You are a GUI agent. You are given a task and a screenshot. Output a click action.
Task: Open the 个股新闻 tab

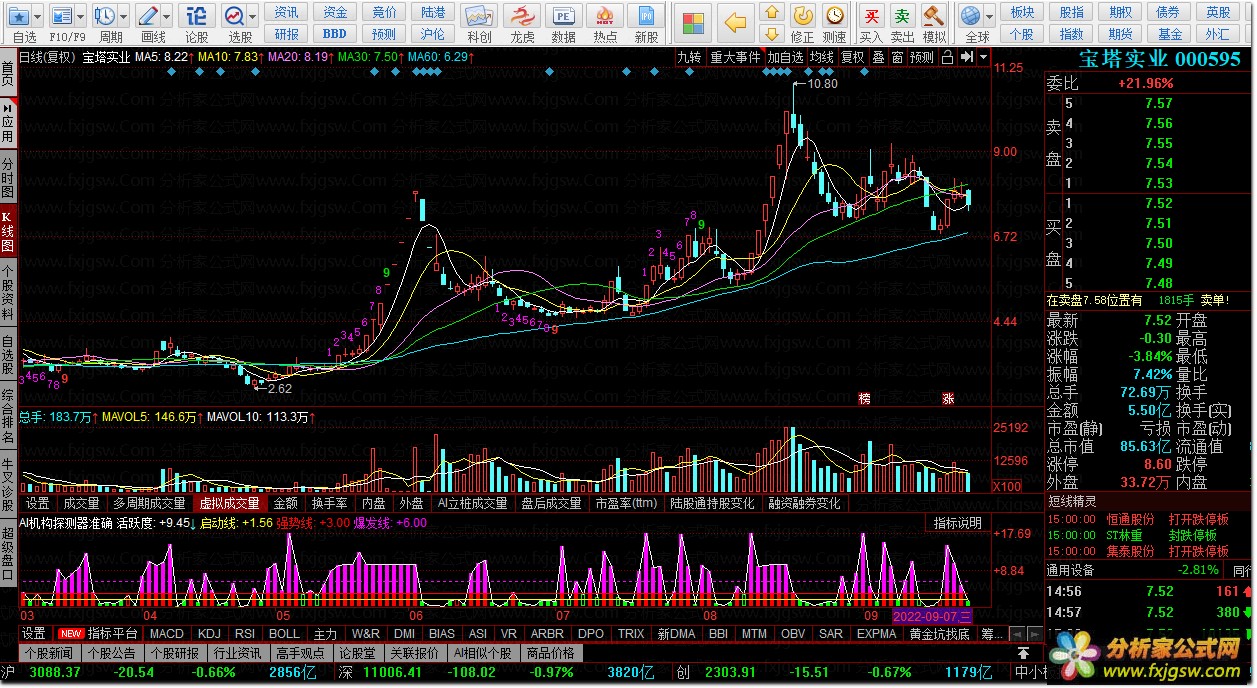click(47, 653)
